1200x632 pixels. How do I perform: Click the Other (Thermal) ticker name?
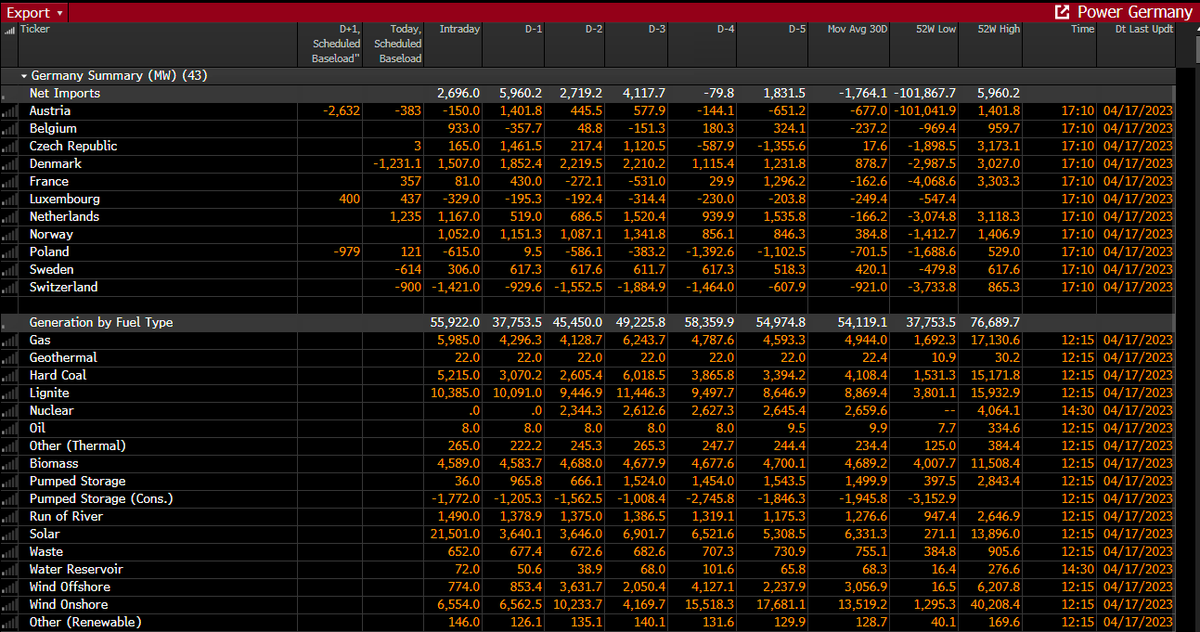tap(78, 446)
